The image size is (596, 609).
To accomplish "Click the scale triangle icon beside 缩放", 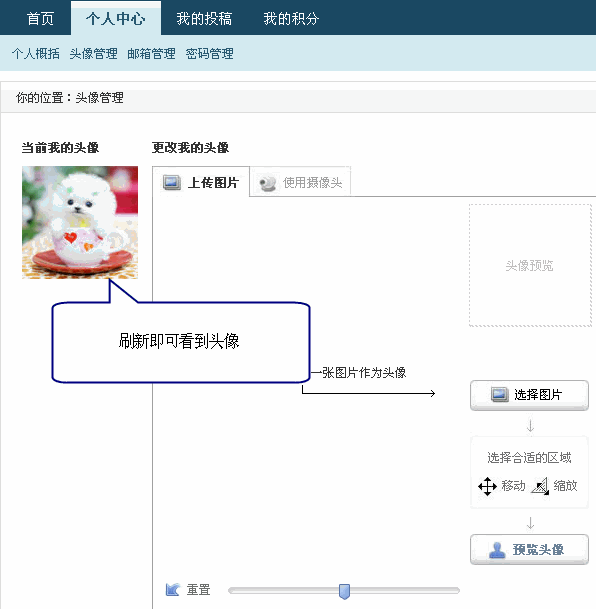I will point(540,486).
